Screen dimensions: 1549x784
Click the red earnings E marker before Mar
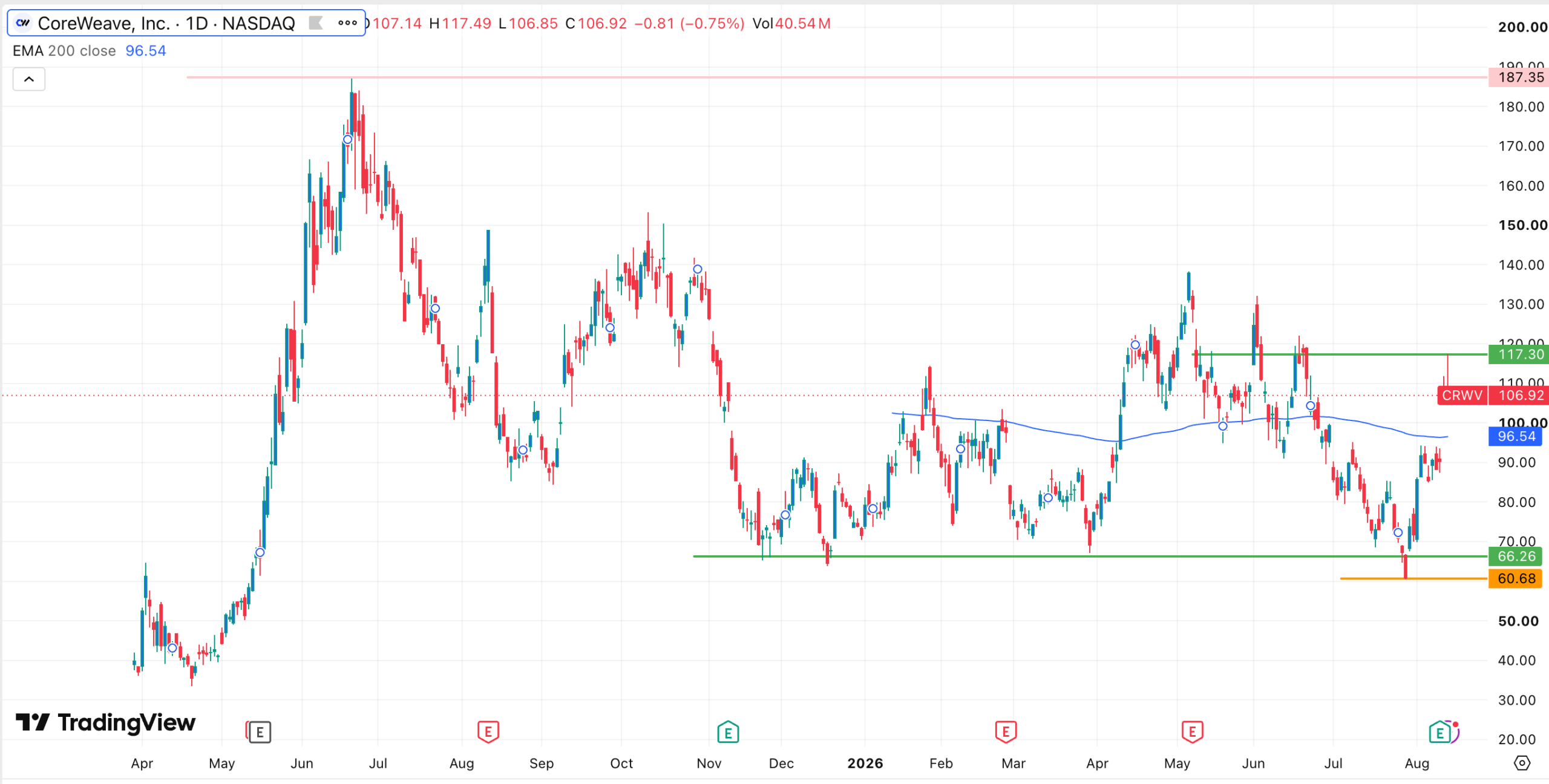click(1006, 733)
